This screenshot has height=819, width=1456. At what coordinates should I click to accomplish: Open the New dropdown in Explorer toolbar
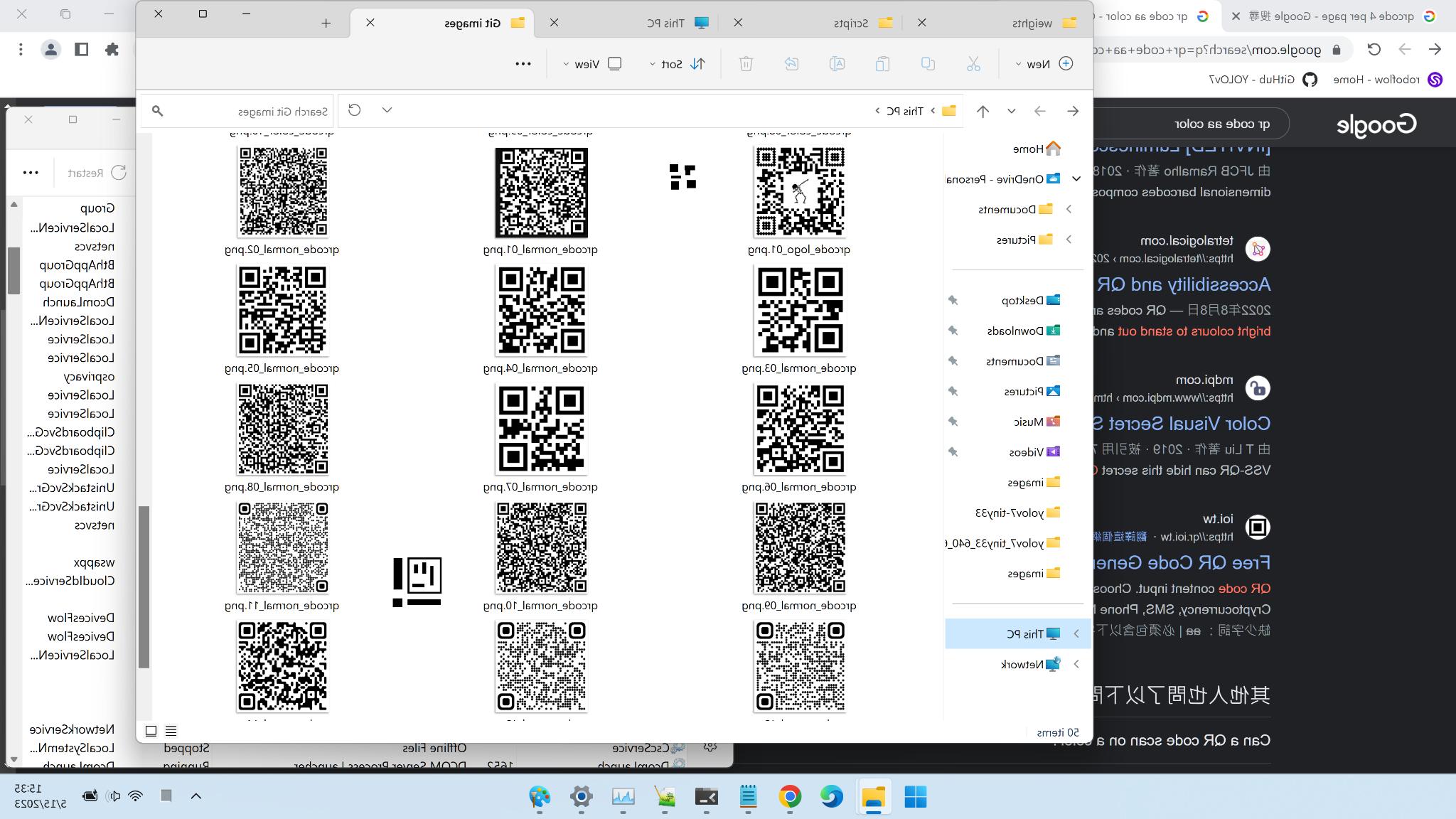click(x=1044, y=64)
